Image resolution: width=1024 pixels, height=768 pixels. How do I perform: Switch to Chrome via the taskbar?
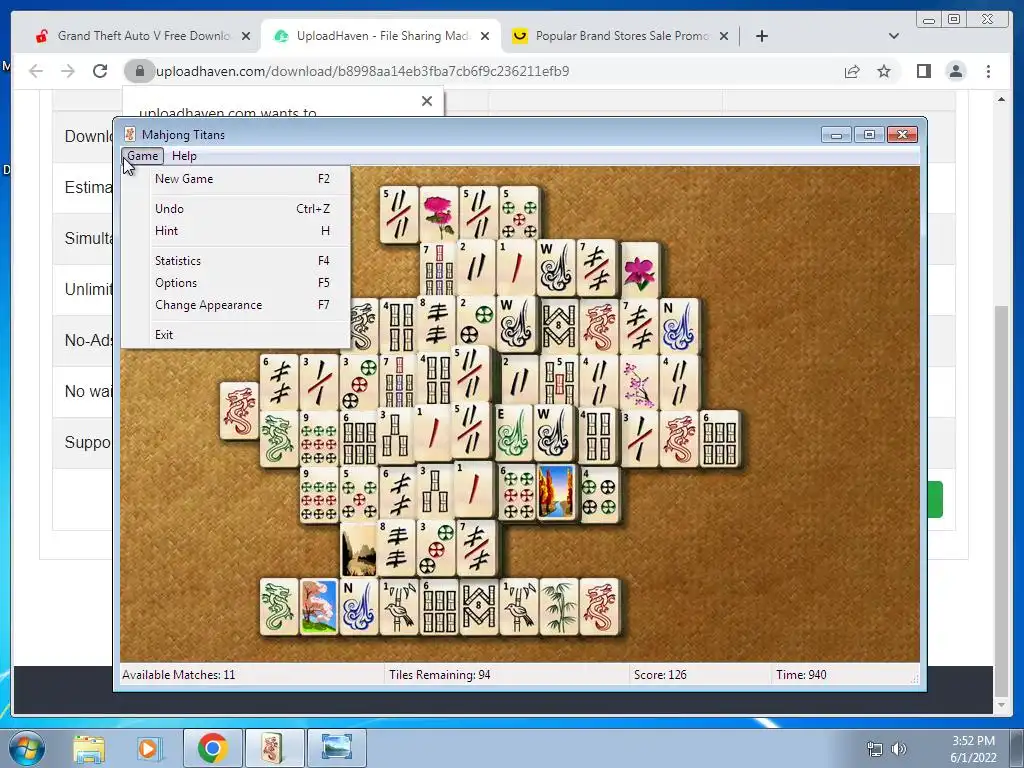(x=212, y=748)
